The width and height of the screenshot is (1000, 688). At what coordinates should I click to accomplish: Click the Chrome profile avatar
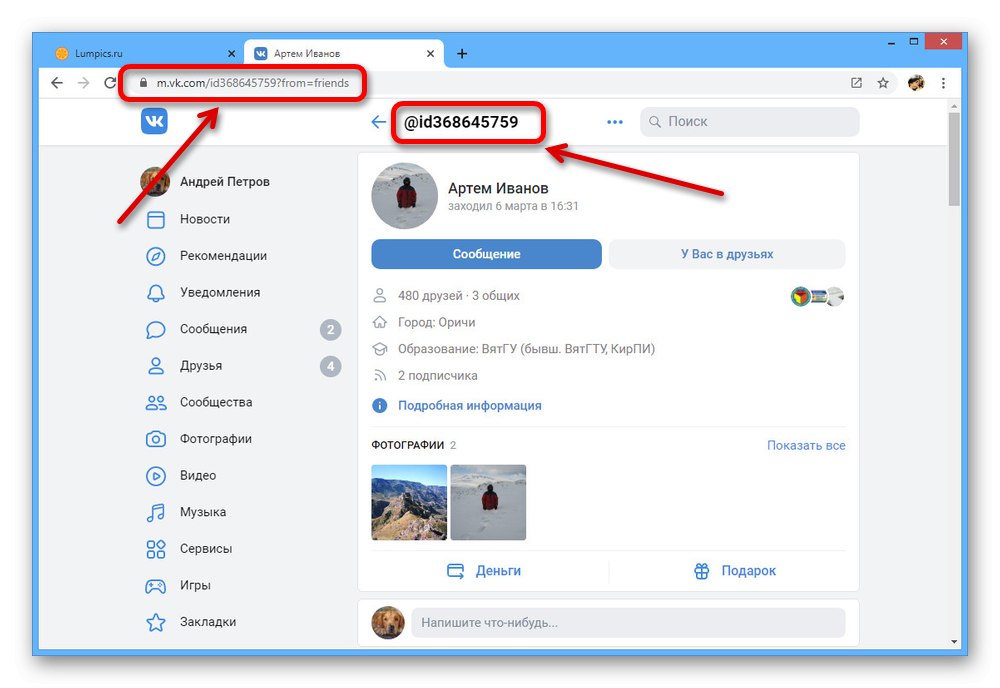click(916, 83)
